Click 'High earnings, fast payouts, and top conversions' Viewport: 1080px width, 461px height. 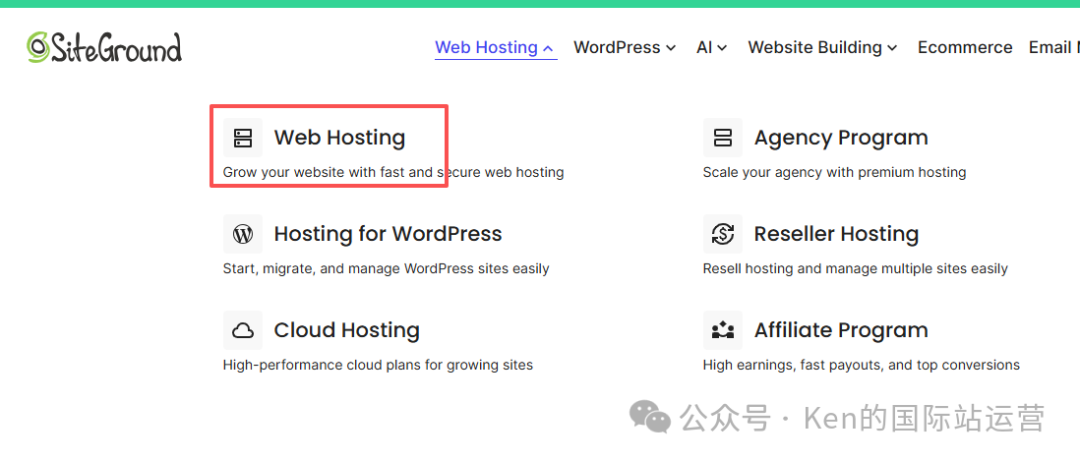(x=861, y=365)
